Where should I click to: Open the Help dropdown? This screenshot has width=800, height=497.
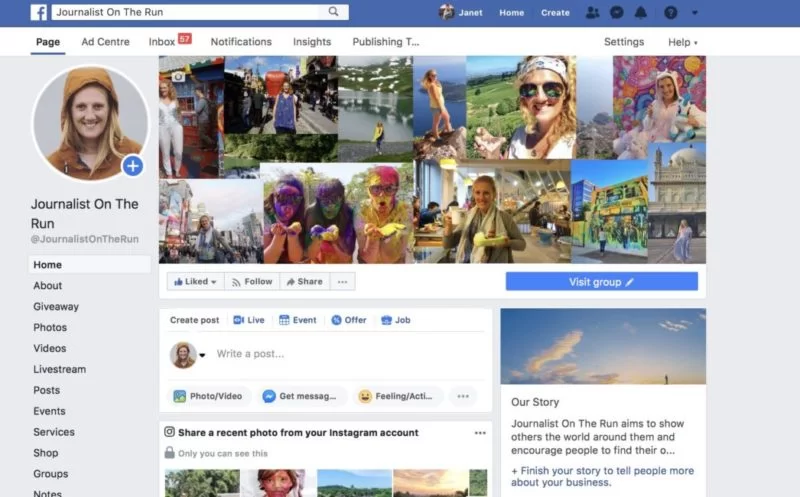tap(683, 42)
